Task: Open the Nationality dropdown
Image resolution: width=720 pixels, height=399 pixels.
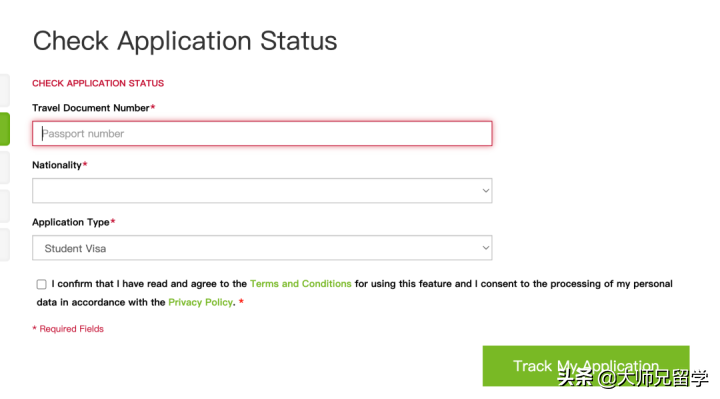Action: point(262,191)
